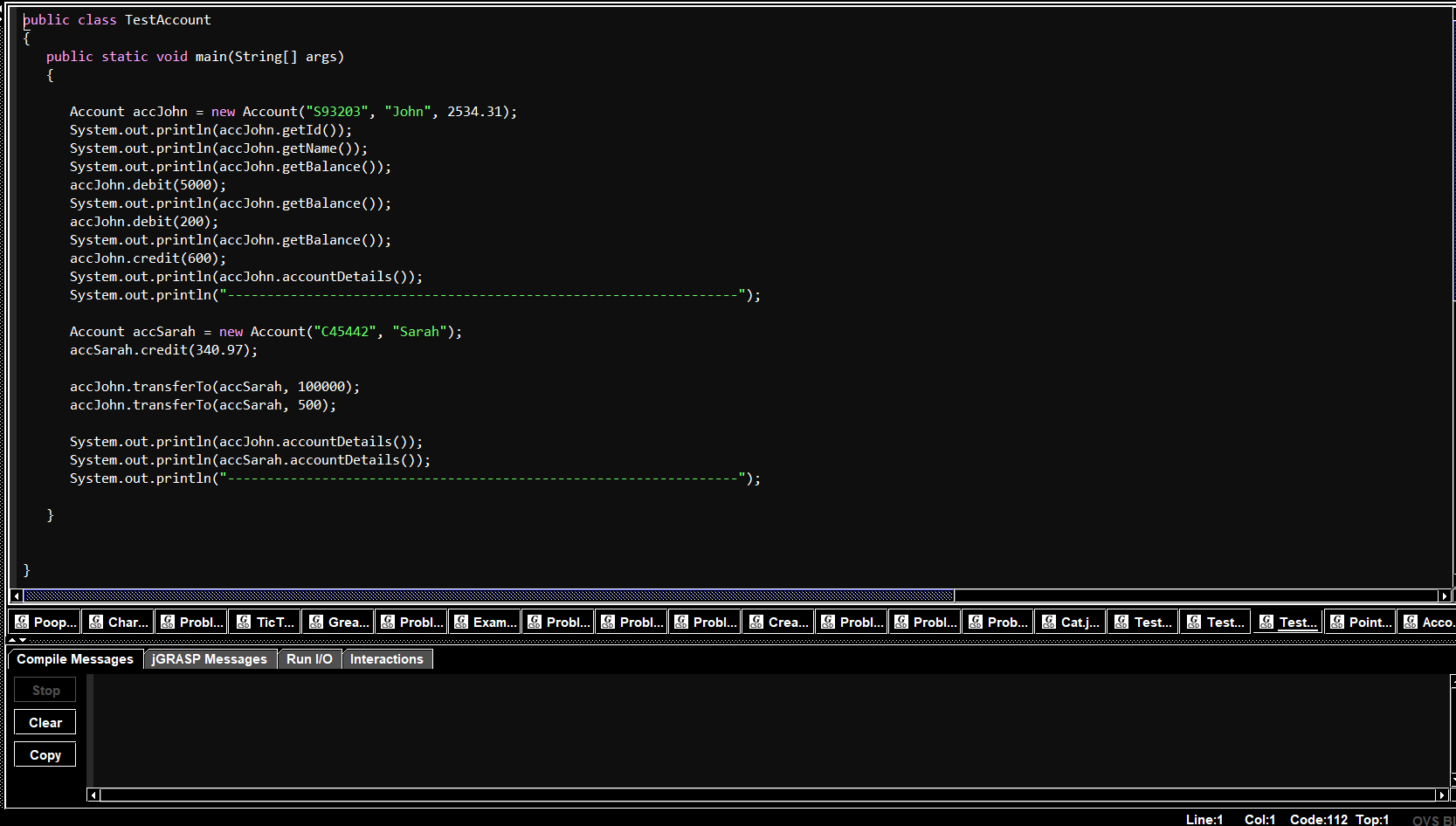Collapse the message pane using the small up chevron
Viewport: 1456px width, 826px height.
(x=12, y=640)
